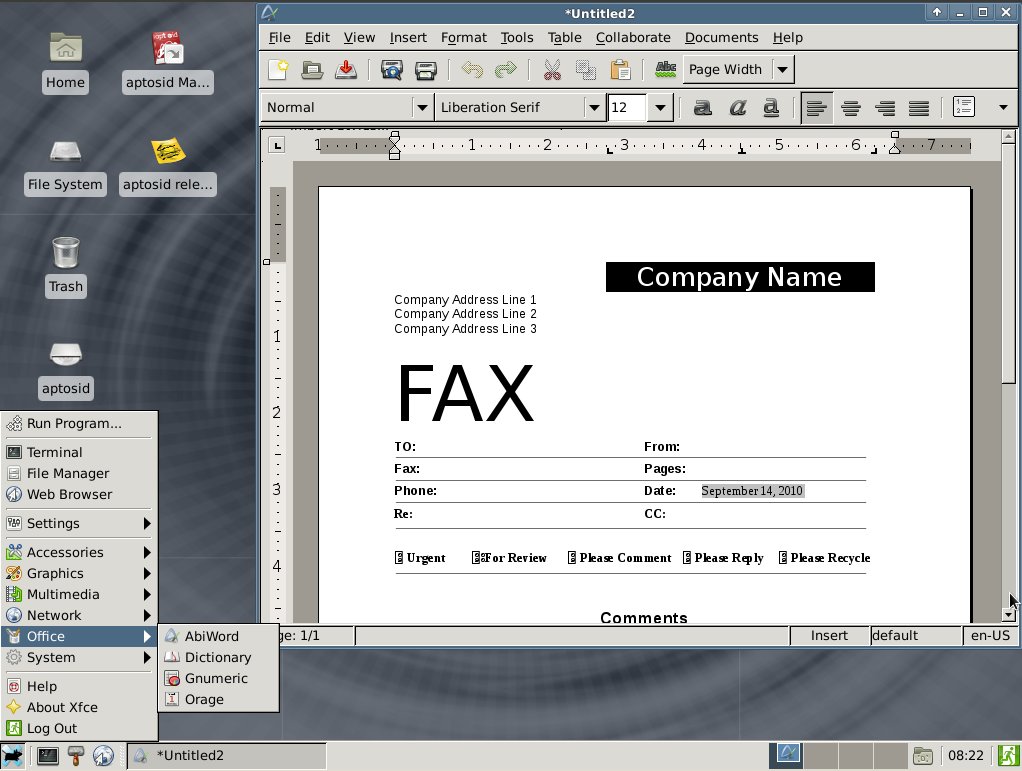Copy selection with the Copy icon
The width and height of the screenshot is (1022, 771).
586,69
